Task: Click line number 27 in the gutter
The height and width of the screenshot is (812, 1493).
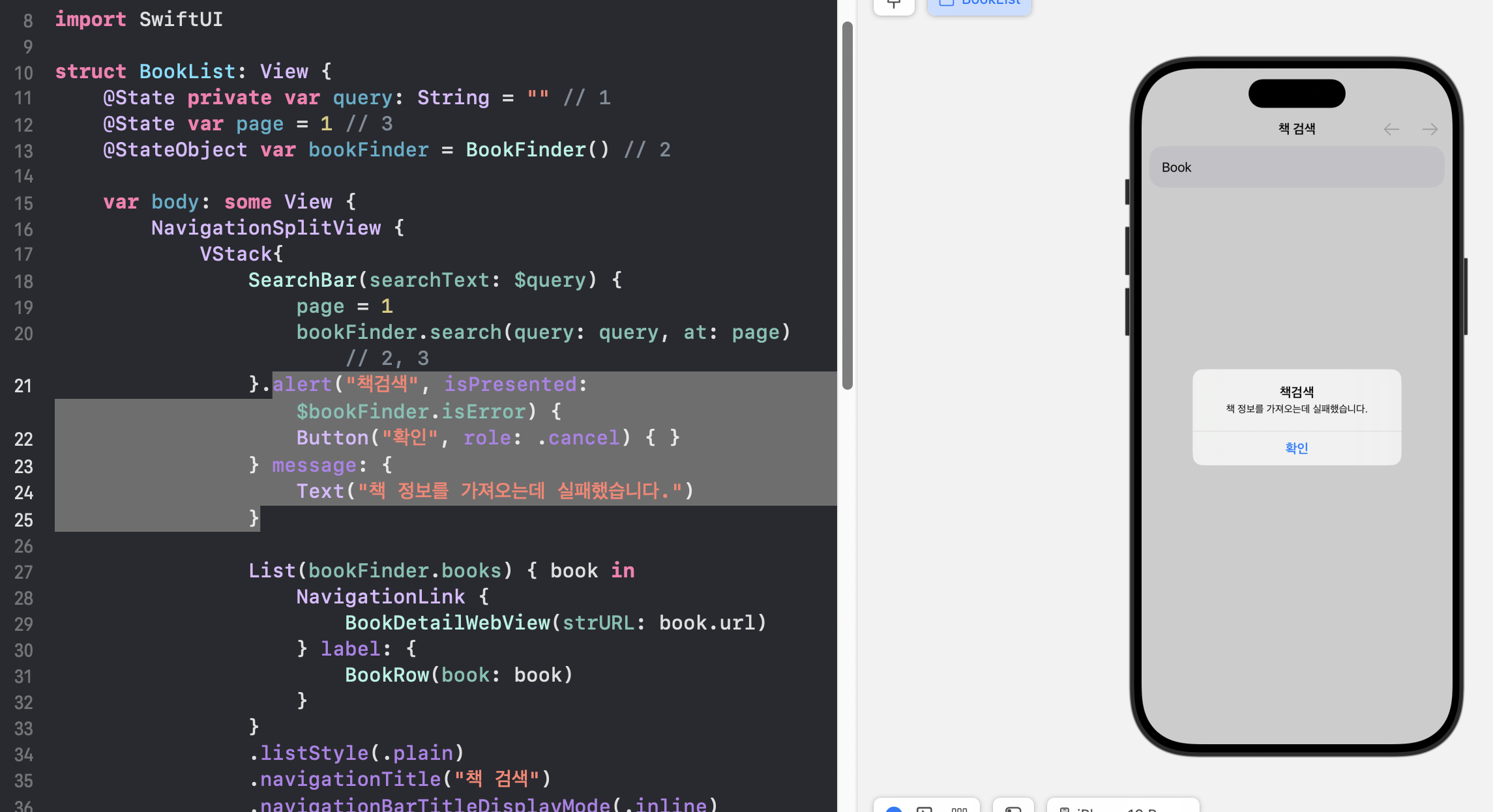Action: coord(23,572)
